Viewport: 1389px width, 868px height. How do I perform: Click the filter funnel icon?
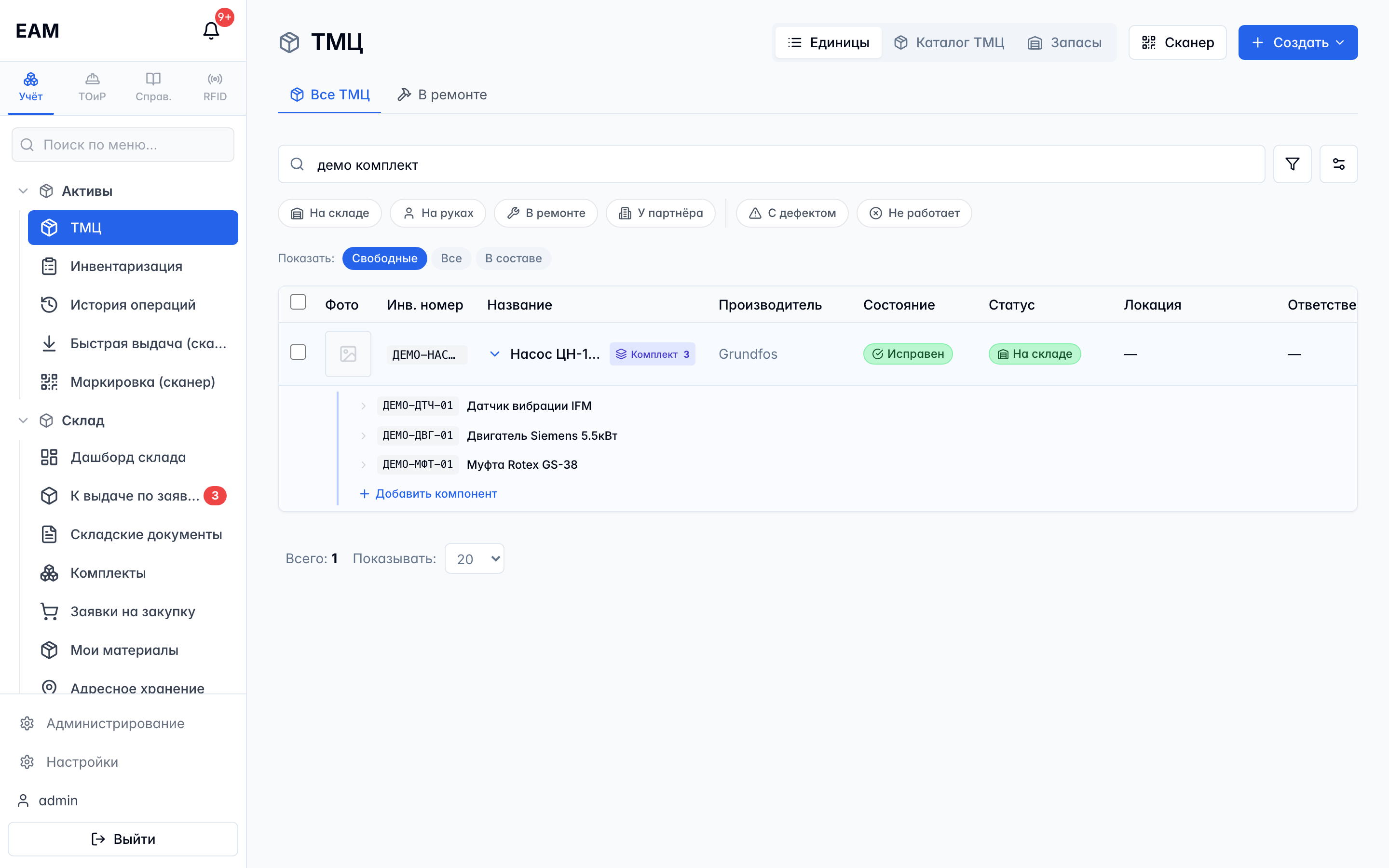(1292, 164)
